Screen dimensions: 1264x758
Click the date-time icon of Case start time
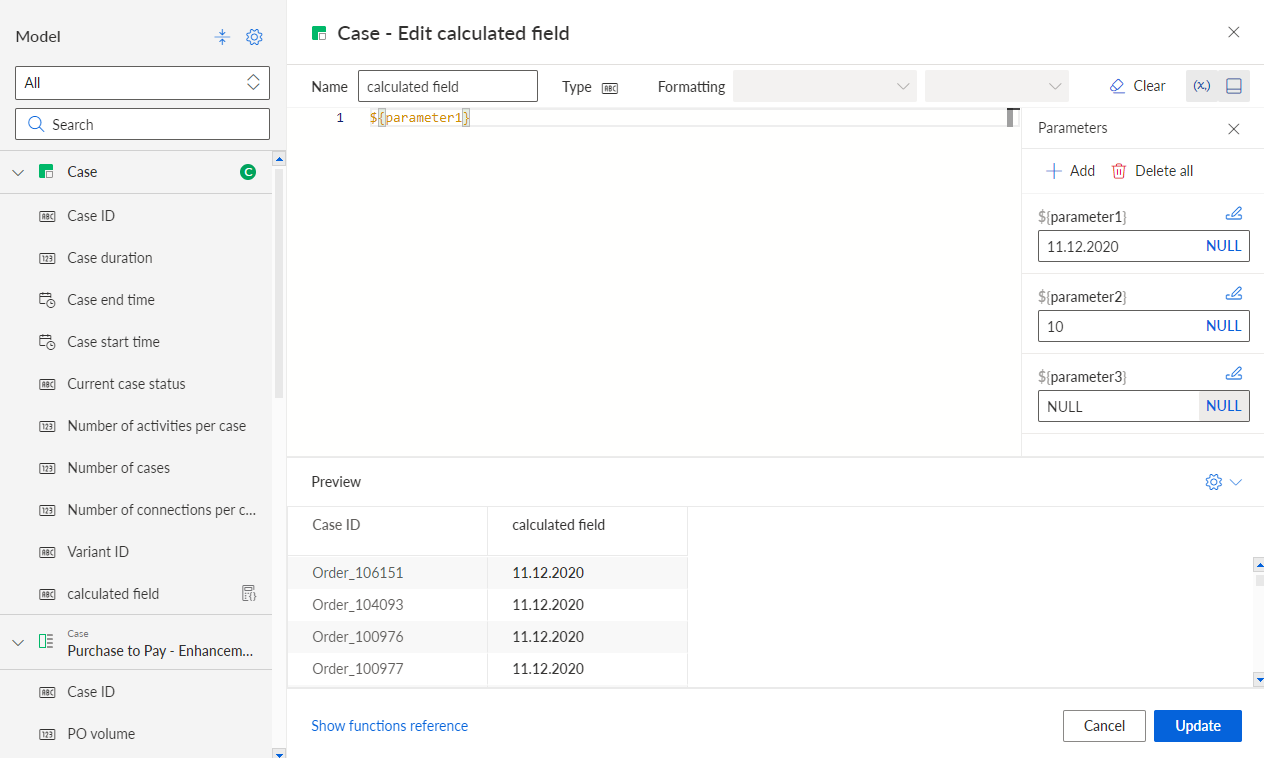tap(47, 342)
